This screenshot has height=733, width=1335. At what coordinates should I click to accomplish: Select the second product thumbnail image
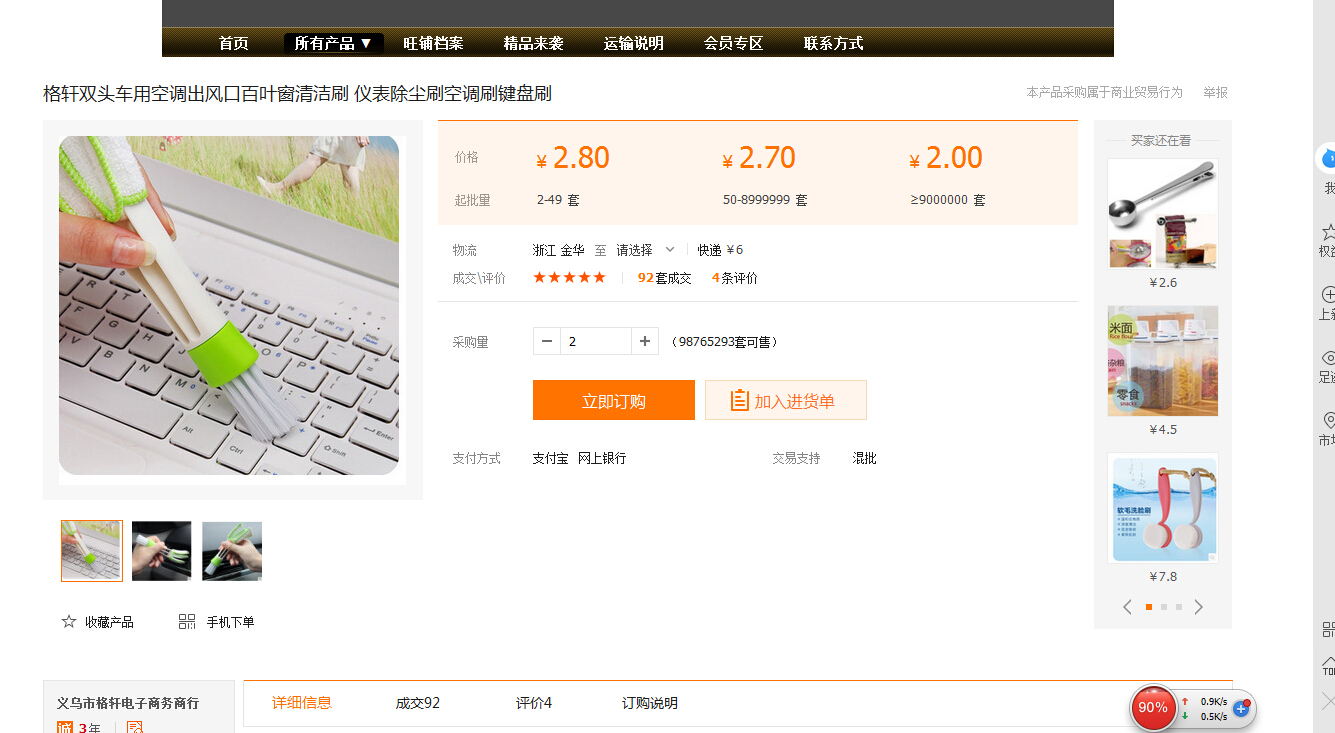162,551
